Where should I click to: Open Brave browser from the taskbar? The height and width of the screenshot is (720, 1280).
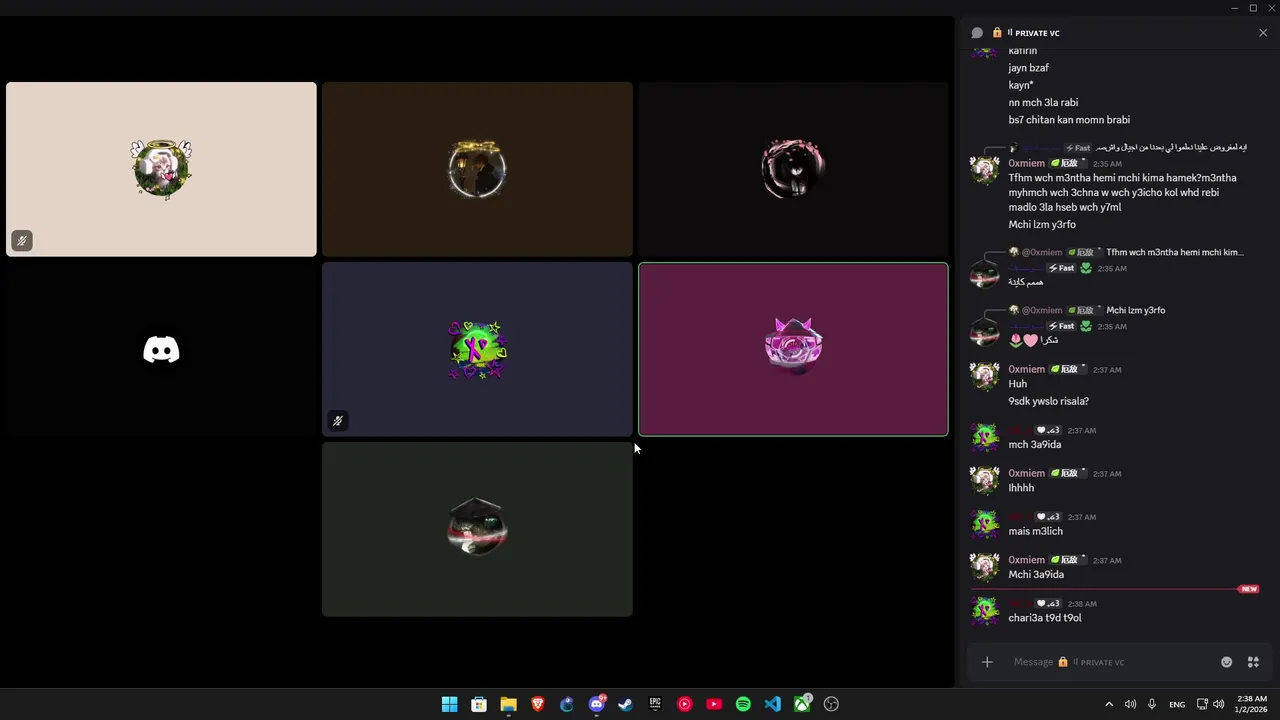click(538, 704)
